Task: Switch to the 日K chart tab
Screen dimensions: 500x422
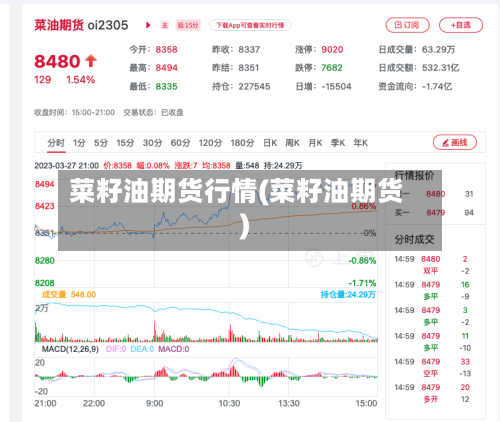Action: point(270,143)
